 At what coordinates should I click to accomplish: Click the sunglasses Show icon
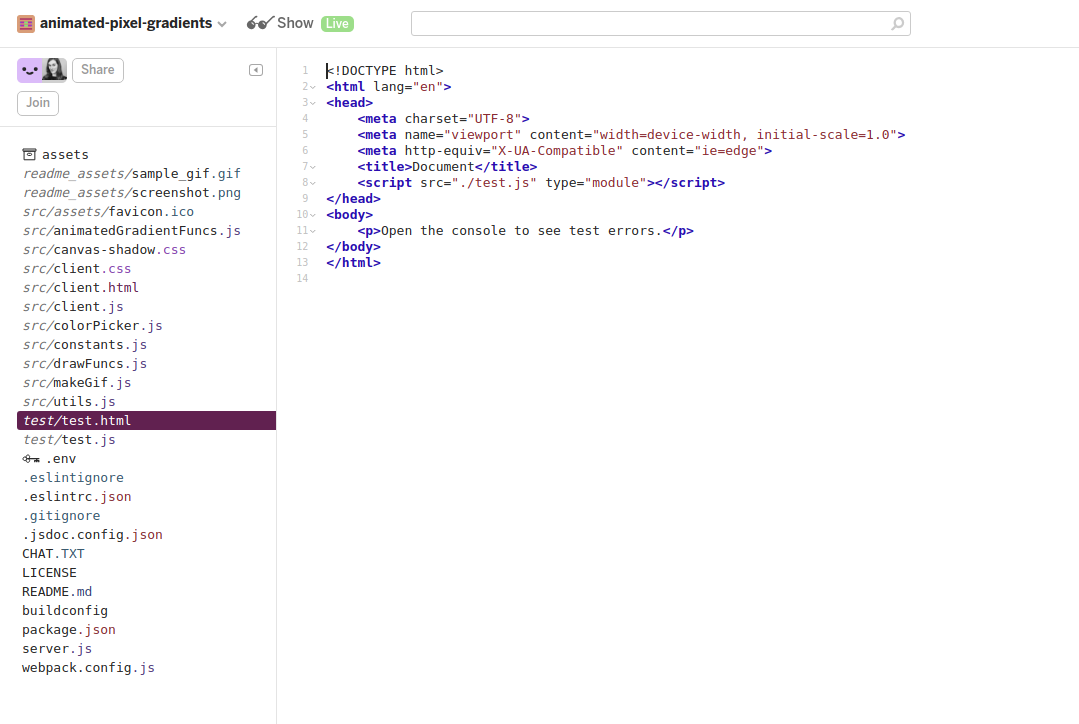pos(260,23)
